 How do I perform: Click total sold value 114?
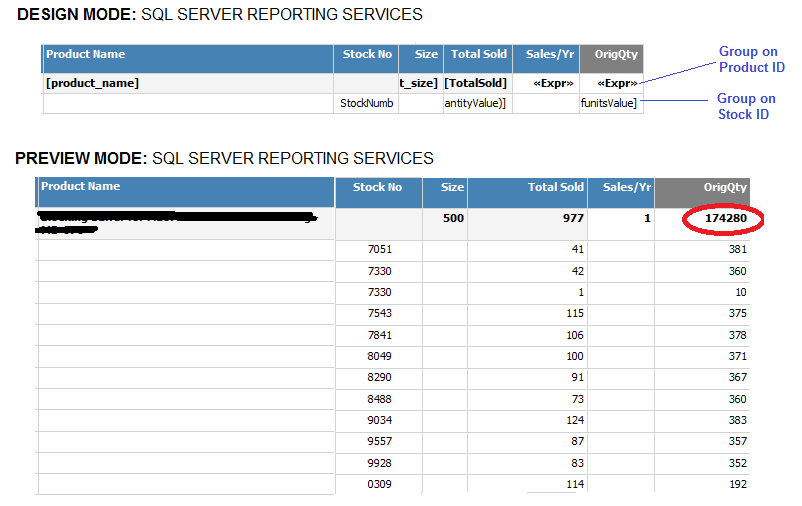click(x=575, y=484)
